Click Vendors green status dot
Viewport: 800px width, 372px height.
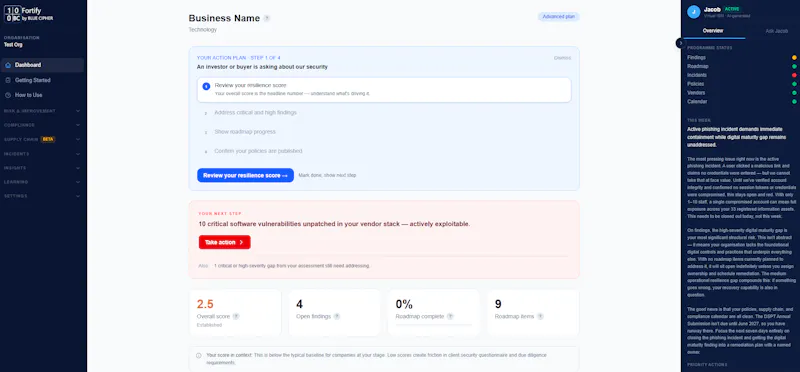[794, 93]
